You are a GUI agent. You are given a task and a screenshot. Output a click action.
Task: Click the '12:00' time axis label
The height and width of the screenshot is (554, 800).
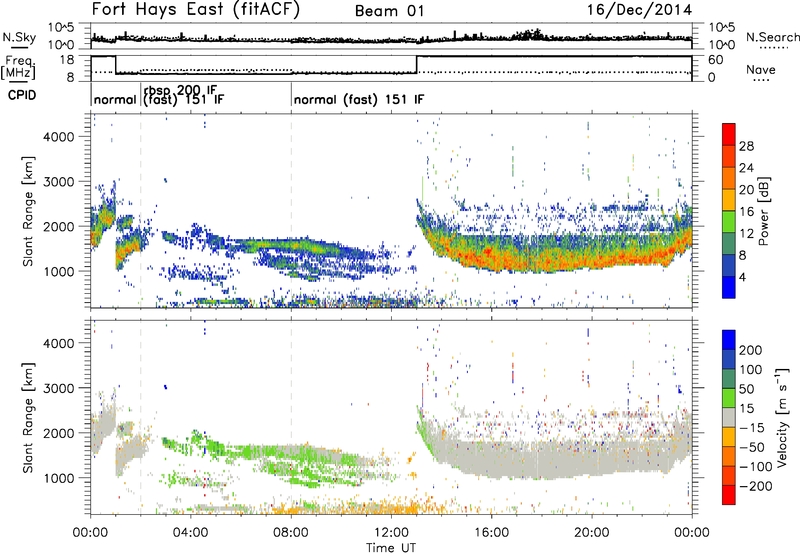[x=391, y=533]
